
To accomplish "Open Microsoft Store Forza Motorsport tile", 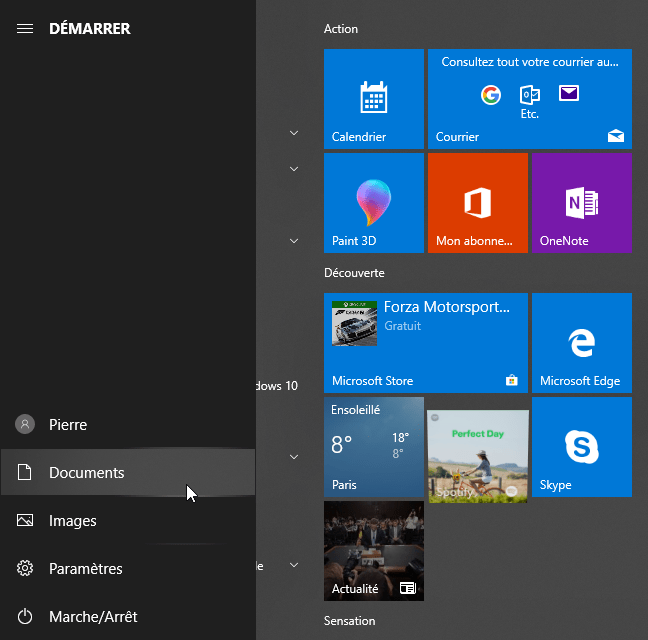I will [426, 343].
